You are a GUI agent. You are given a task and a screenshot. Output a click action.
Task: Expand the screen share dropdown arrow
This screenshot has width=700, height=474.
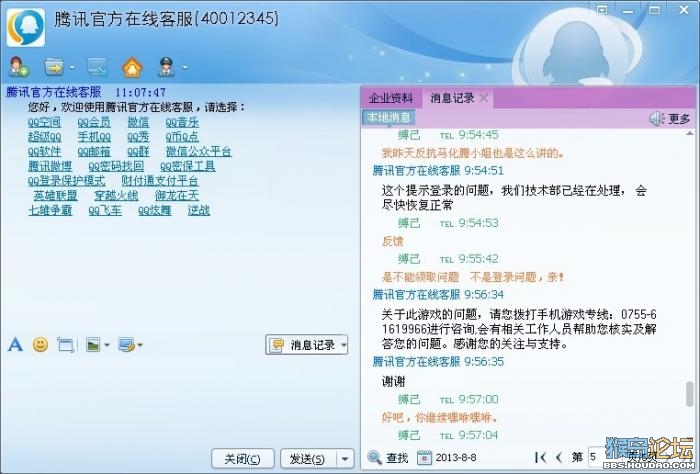coord(140,345)
